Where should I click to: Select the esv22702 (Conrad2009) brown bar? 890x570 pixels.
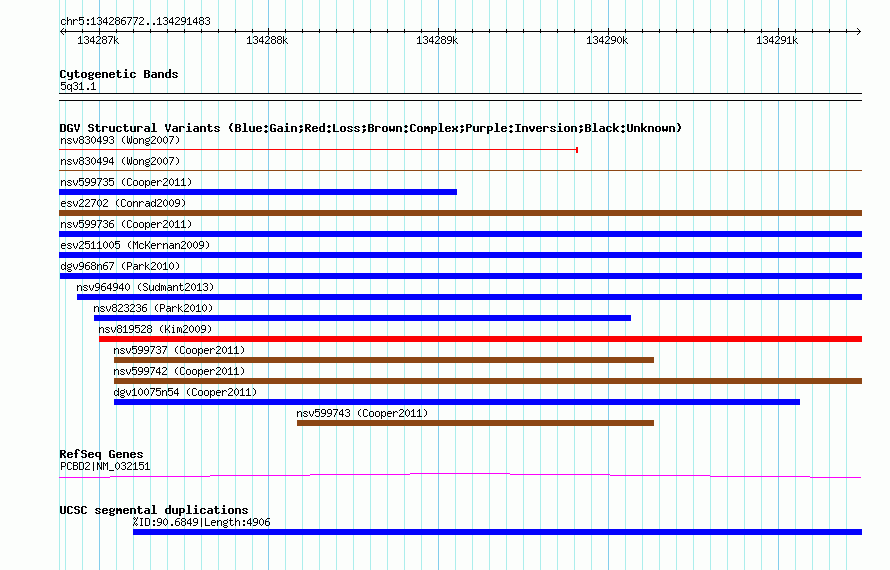point(460,213)
